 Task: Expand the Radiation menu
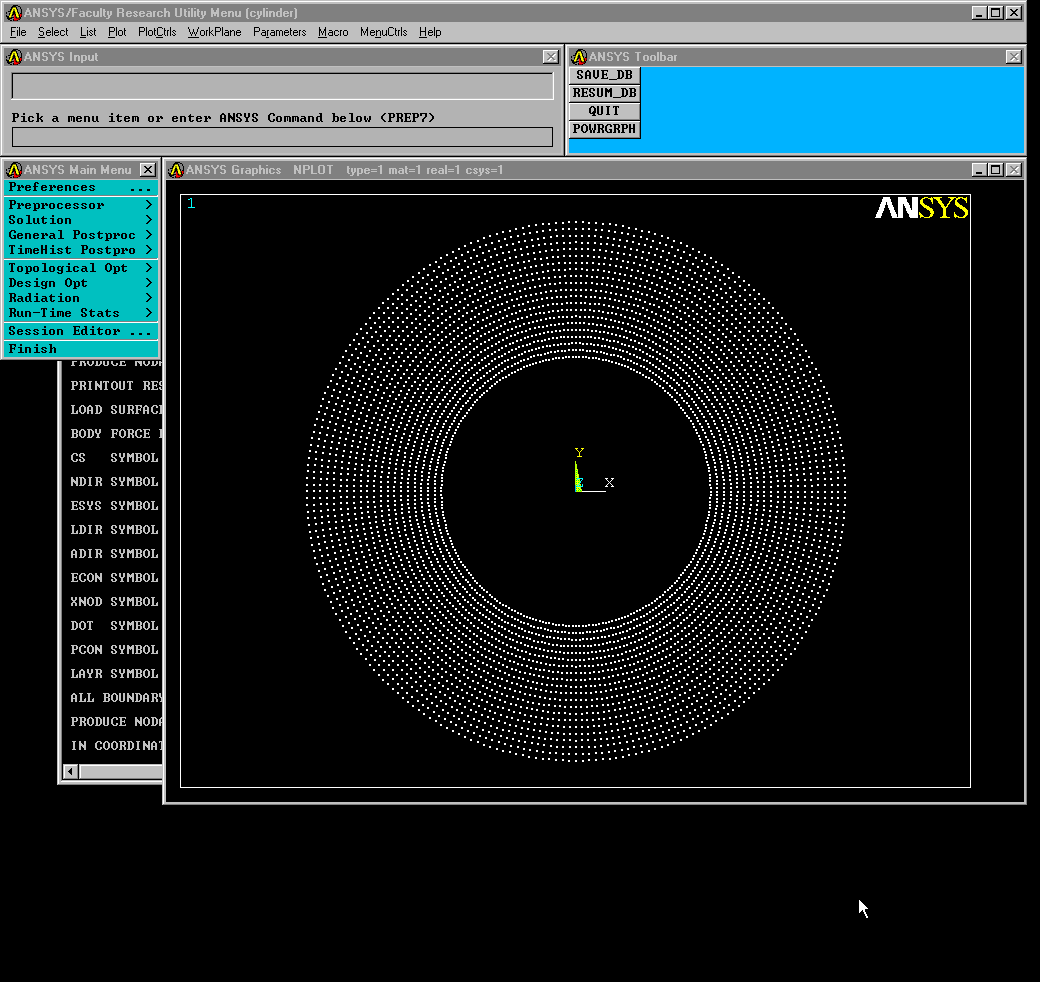click(81, 298)
